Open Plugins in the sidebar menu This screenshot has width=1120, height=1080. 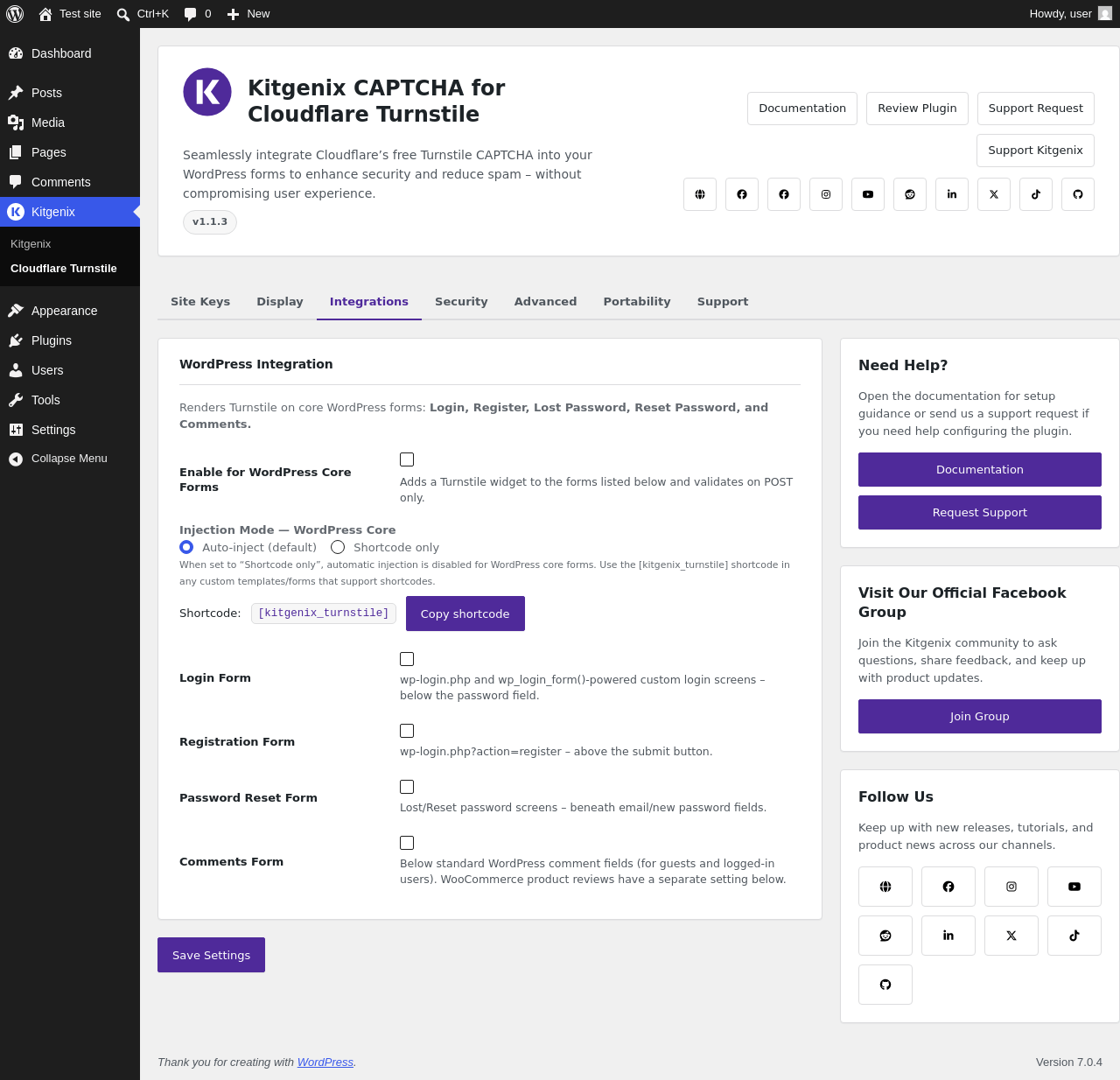click(70, 340)
